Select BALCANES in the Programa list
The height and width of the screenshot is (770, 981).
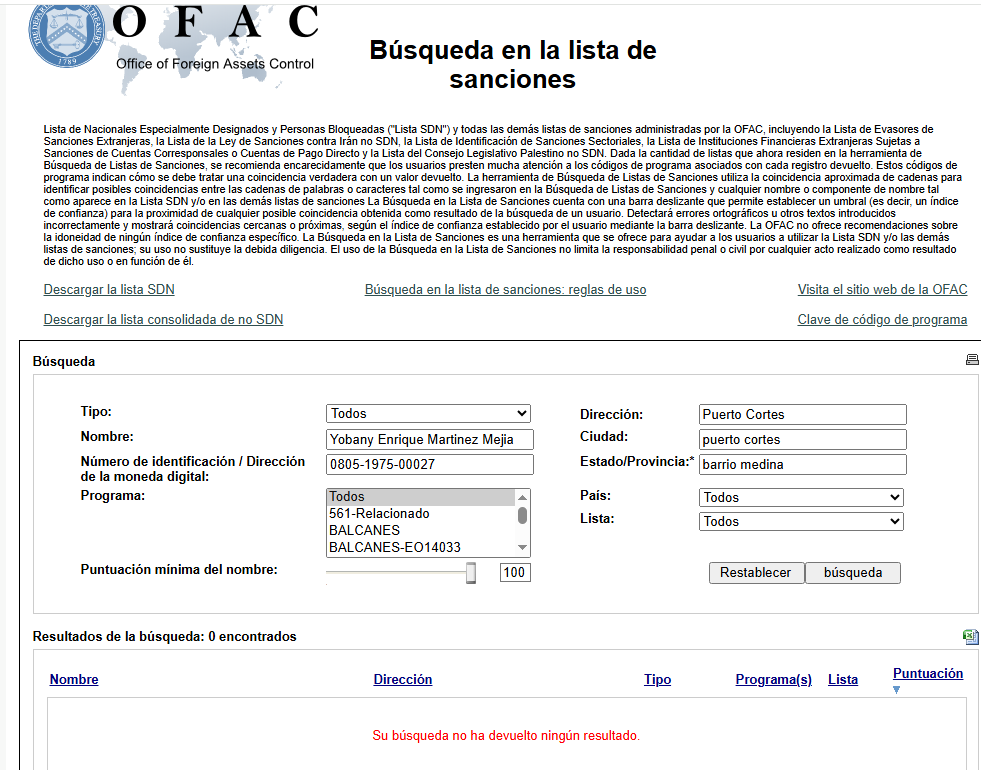click(x=365, y=530)
